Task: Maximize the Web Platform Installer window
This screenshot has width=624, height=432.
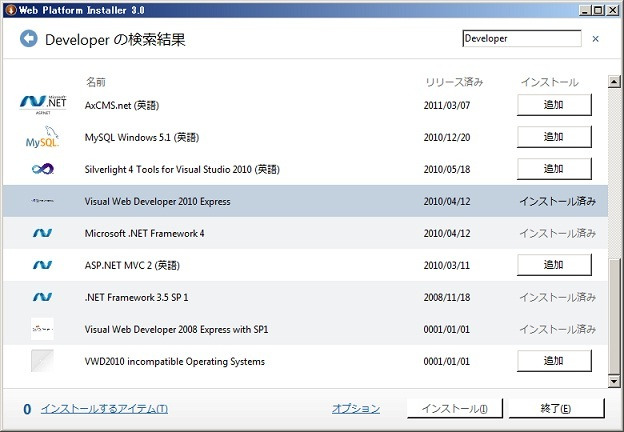Action: tap(597, 10)
